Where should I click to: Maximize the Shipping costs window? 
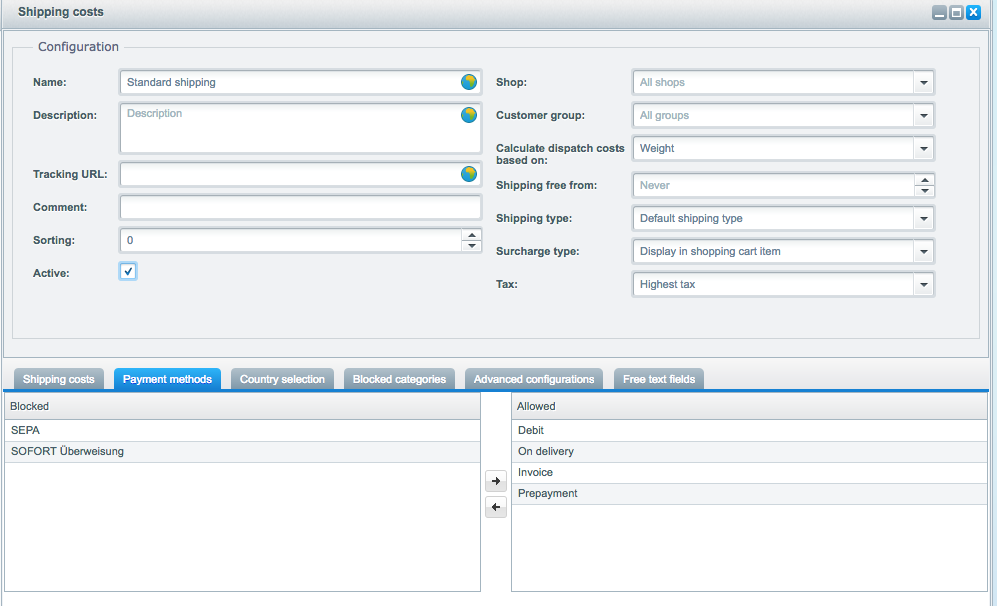(x=956, y=13)
